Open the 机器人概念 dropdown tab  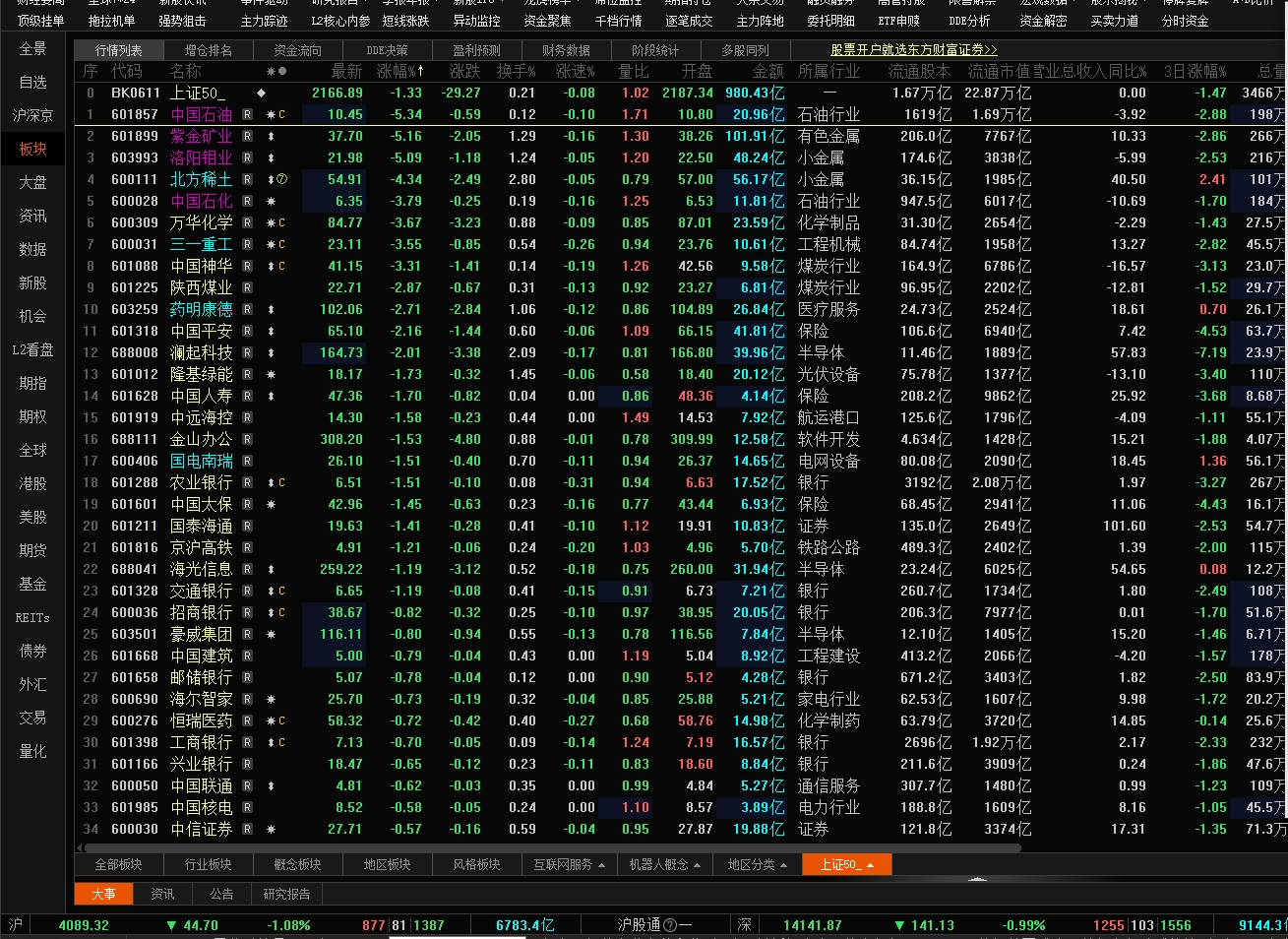click(664, 864)
